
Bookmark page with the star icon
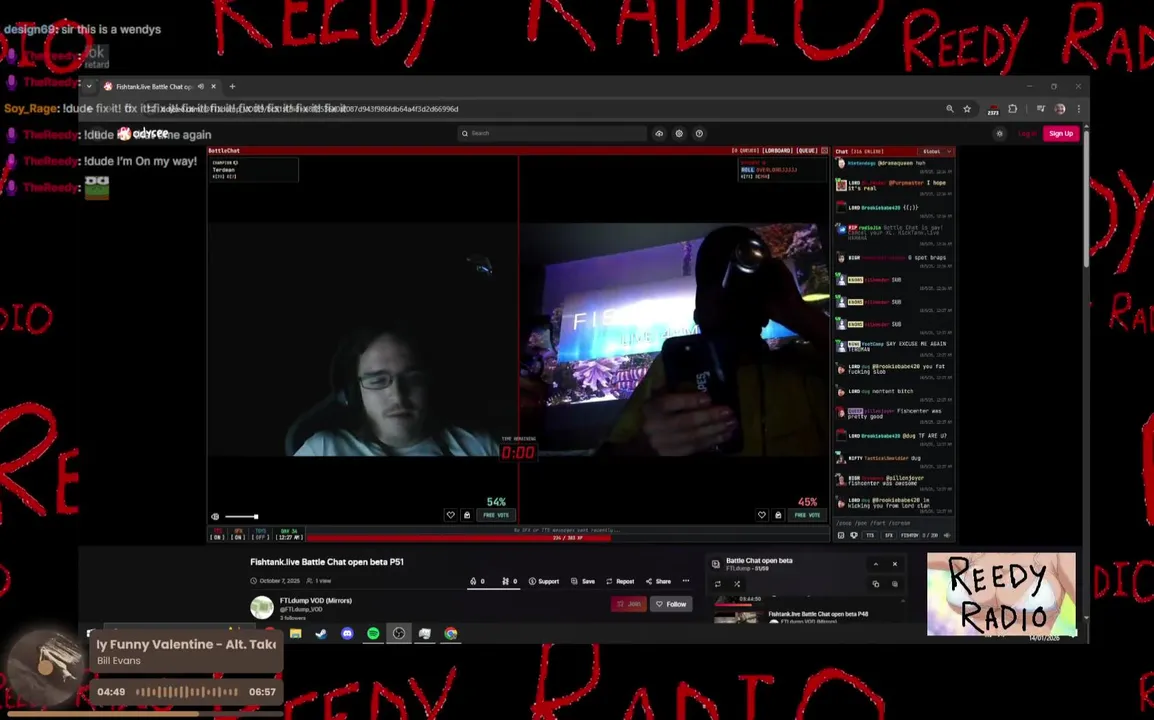coord(967,109)
